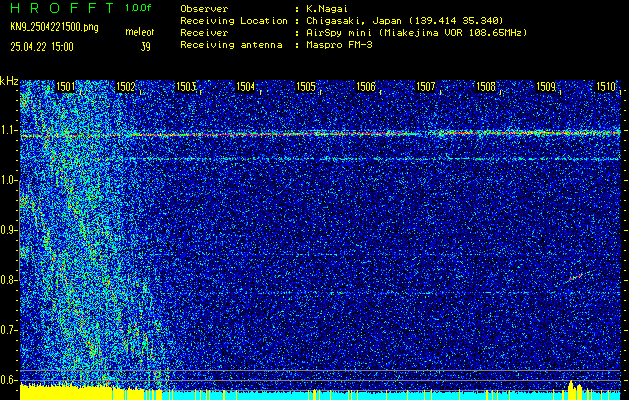
Task: Click the Maspro FM-3 antenna text
Action: coord(339,45)
